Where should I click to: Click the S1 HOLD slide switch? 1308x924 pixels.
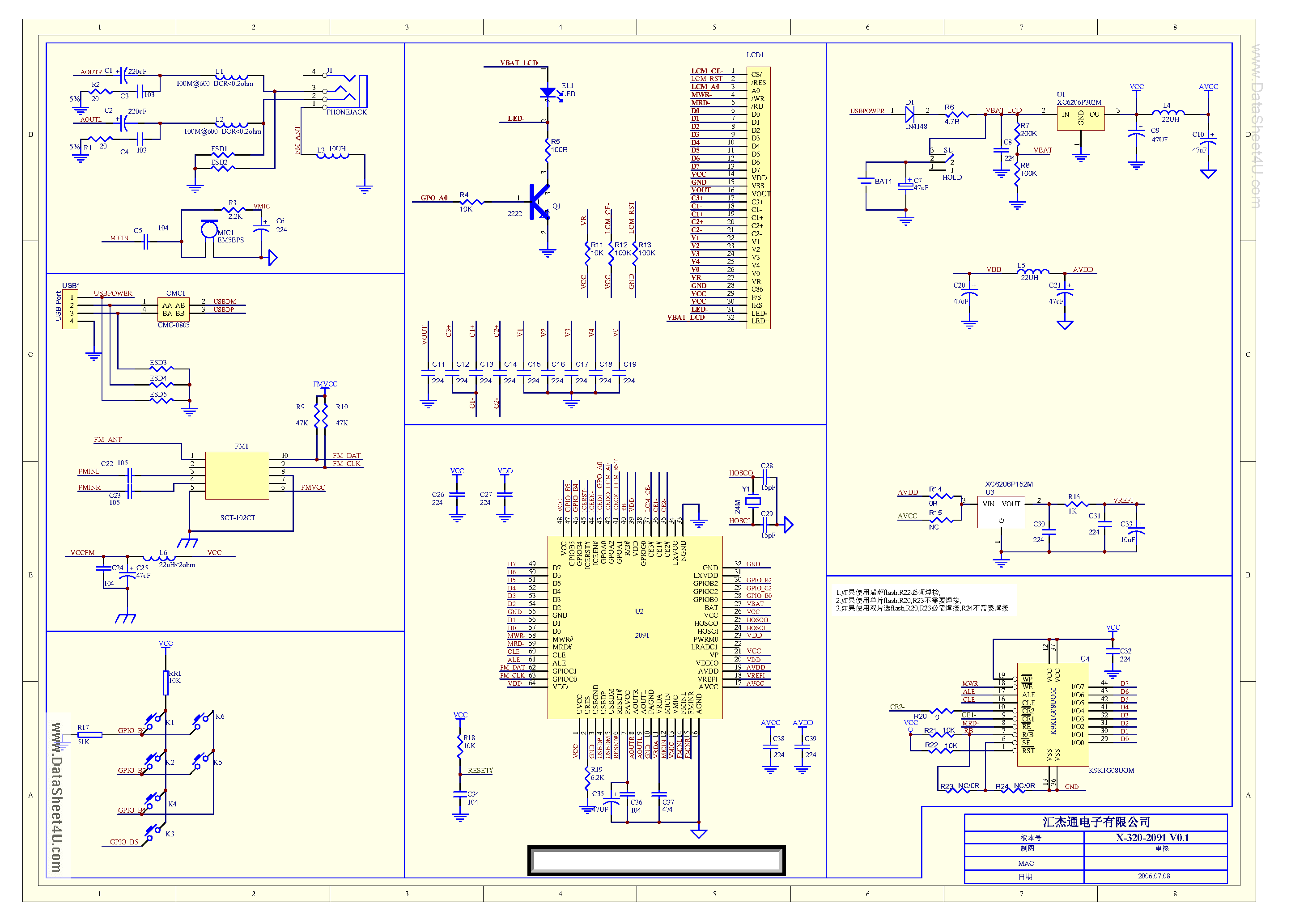click(x=941, y=161)
